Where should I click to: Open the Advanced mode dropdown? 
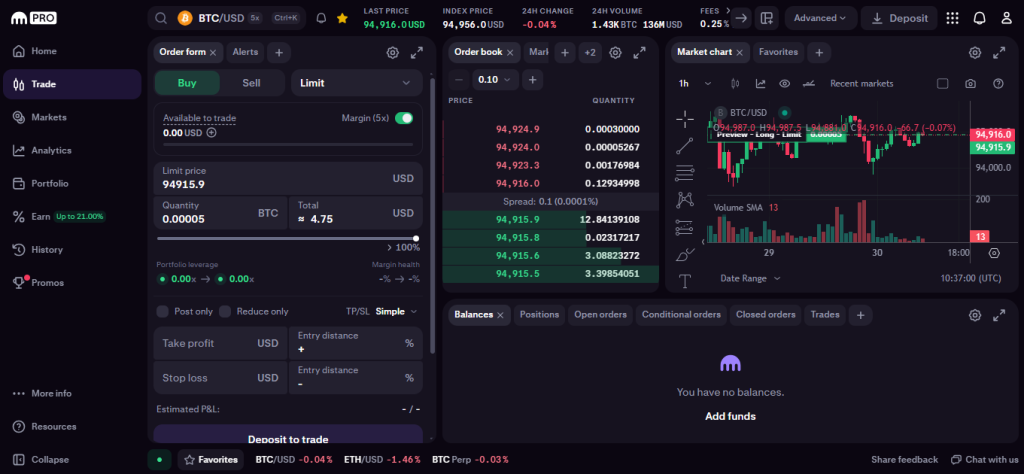click(820, 18)
